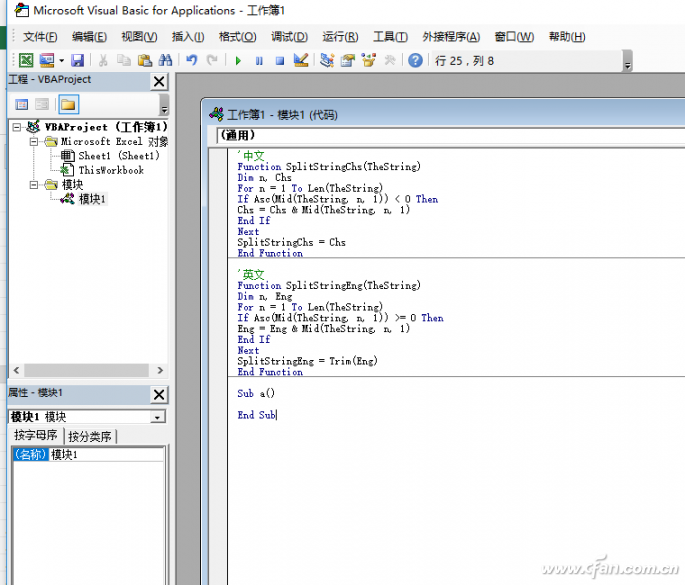Open the 工具(T) menu
685x585 pixels.
click(x=390, y=37)
